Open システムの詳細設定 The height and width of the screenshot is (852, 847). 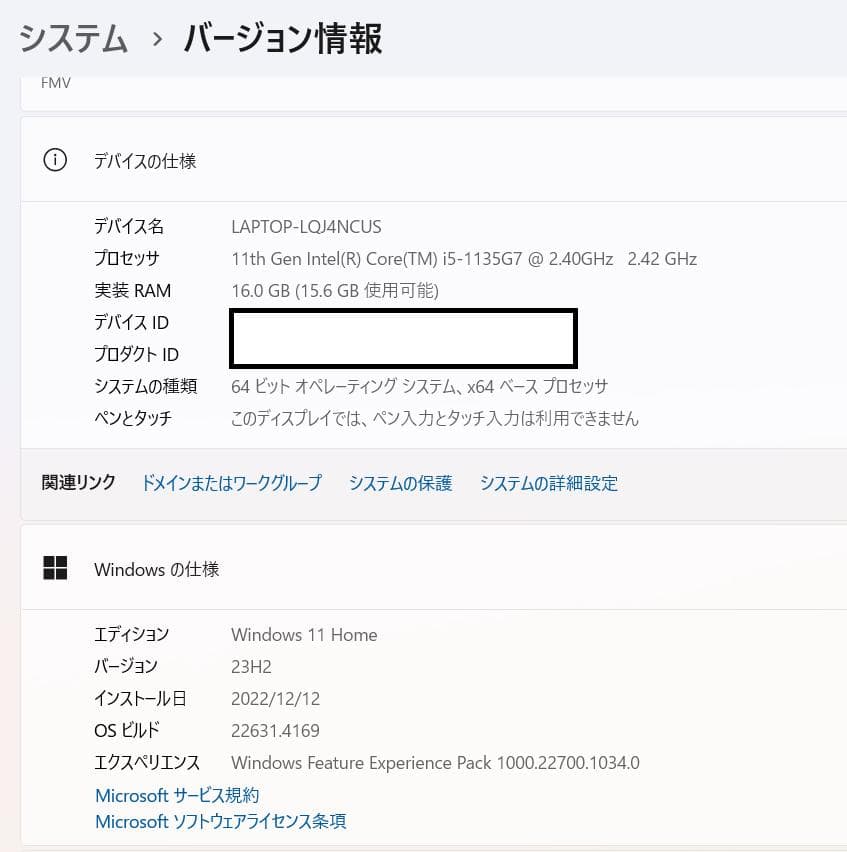[x=548, y=483]
